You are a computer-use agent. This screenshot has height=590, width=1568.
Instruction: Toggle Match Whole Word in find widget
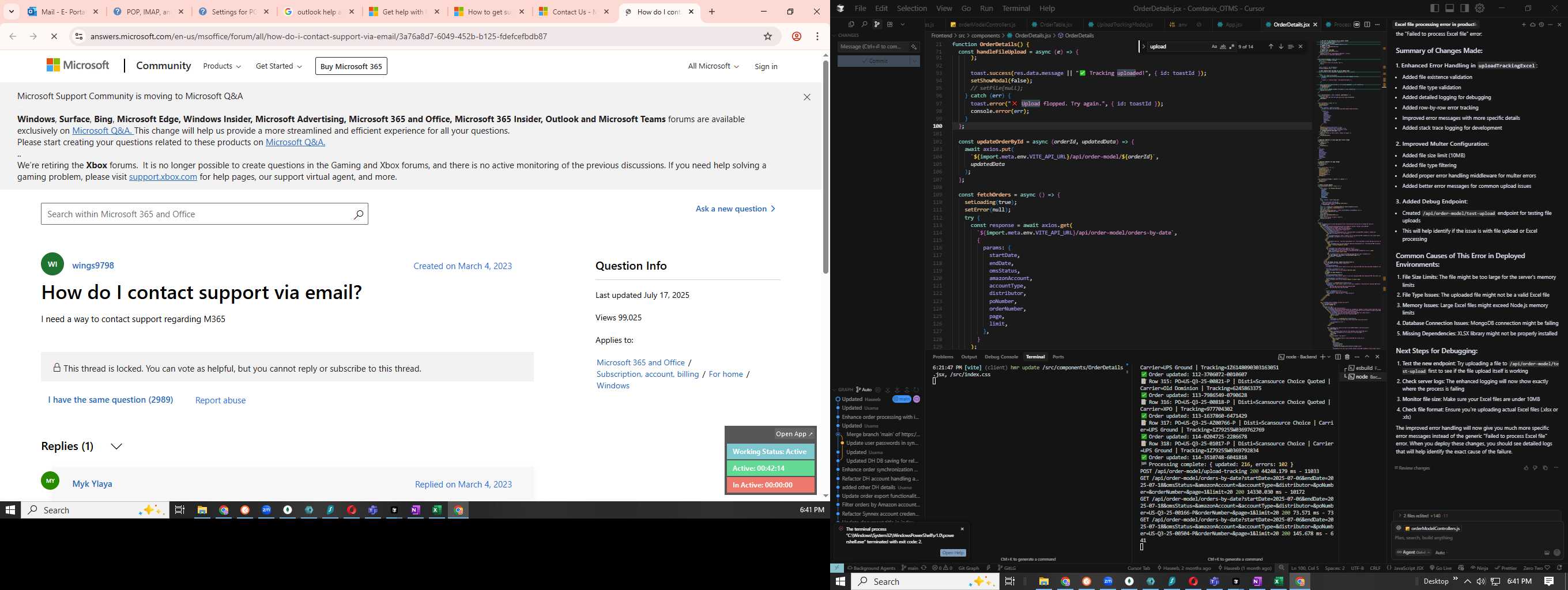[x=1223, y=47]
